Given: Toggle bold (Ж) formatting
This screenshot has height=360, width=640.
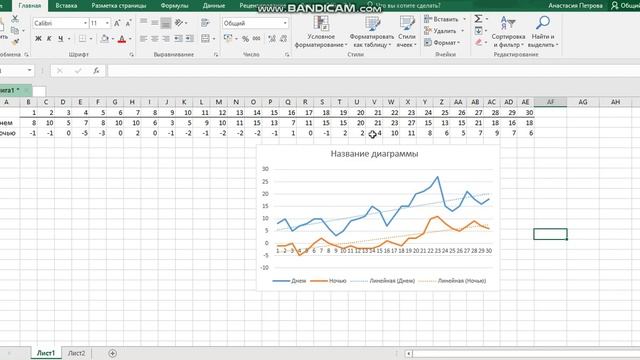Looking at the screenshot, I should 38,39.
